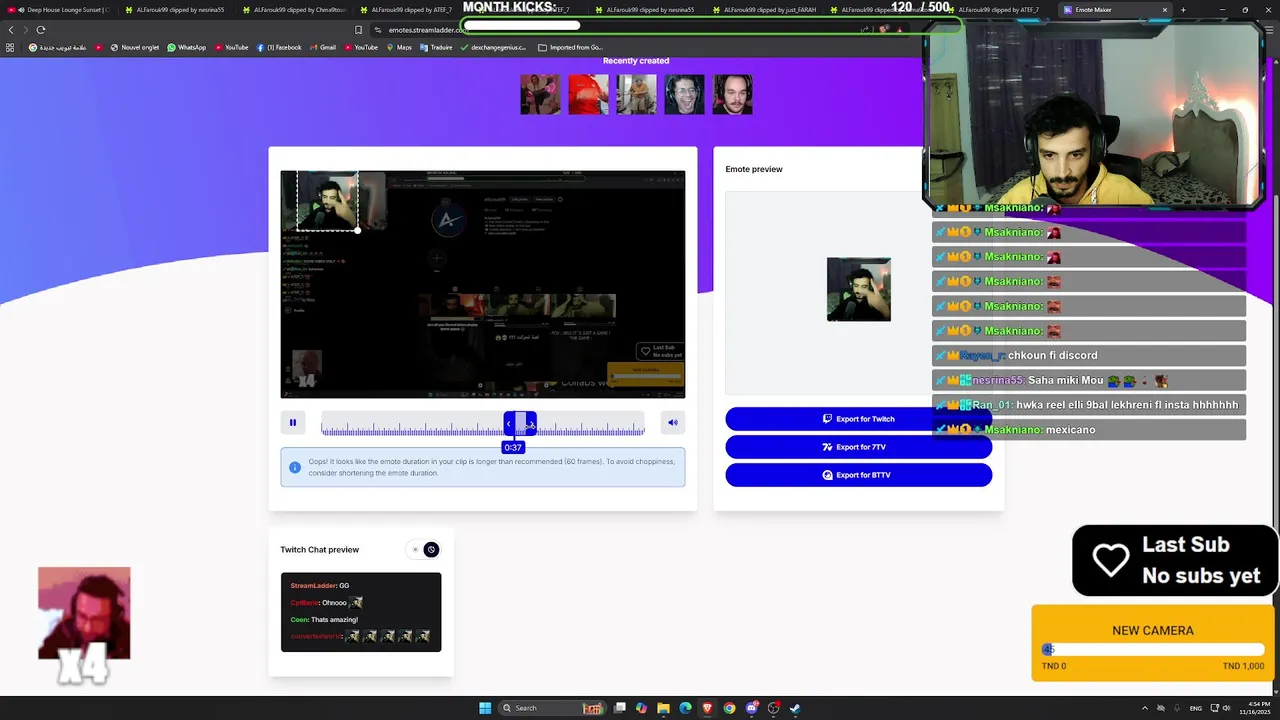1280x720 pixels.
Task: Open Task View on the taskbar
Action: (x=620, y=708)
